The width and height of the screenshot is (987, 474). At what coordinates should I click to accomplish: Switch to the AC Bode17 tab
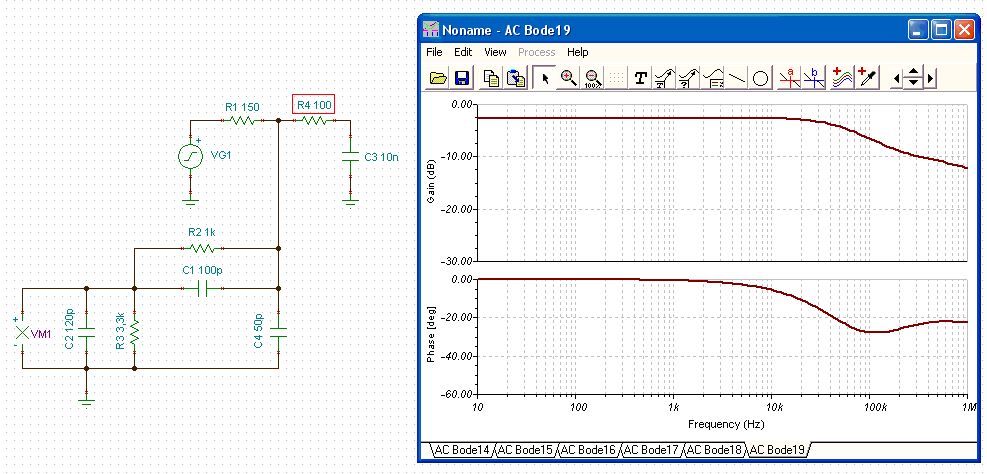click(x=651, y=451)
